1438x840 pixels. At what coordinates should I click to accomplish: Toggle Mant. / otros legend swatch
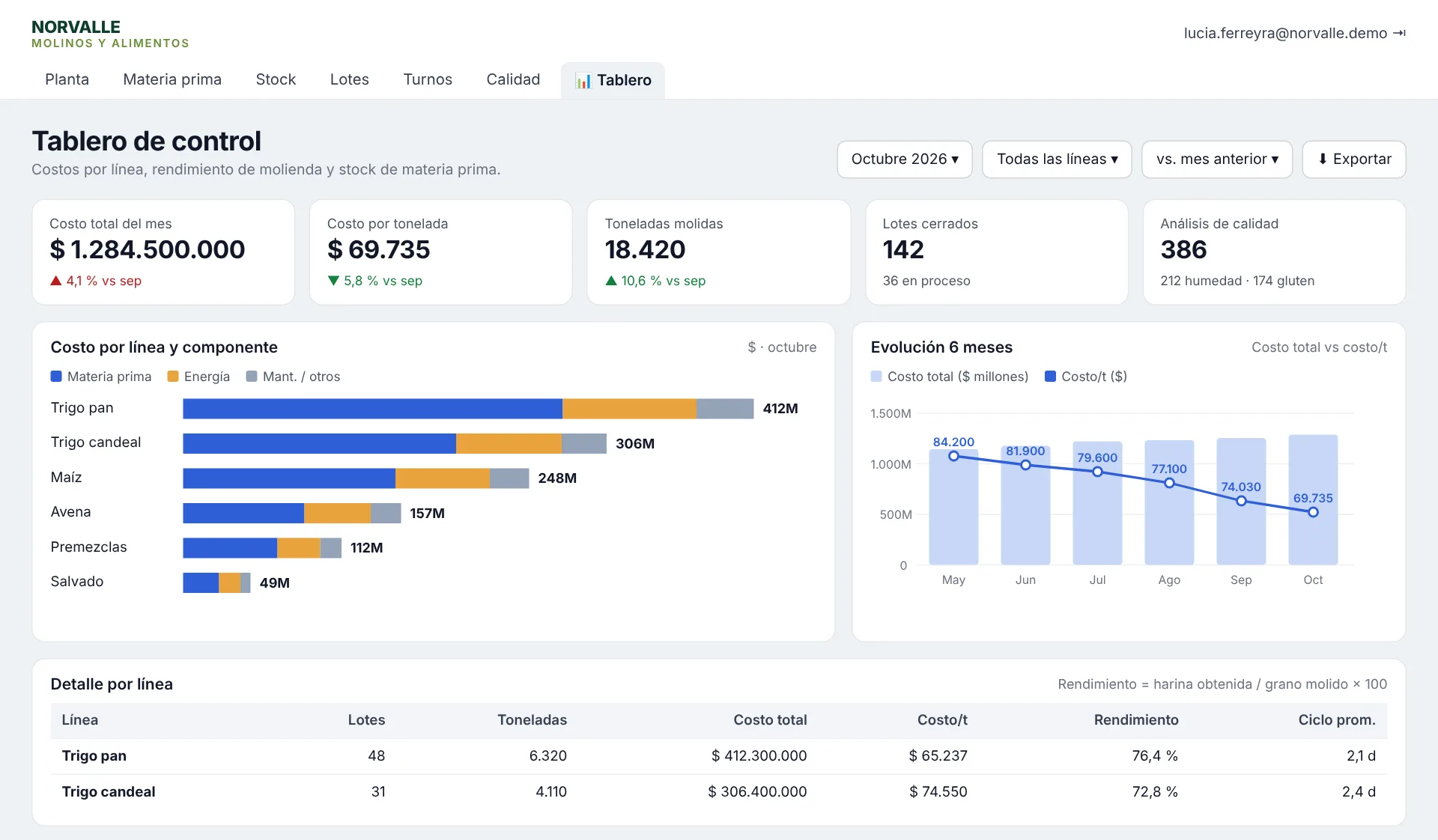pyautogui.click(x=252, y=377)
